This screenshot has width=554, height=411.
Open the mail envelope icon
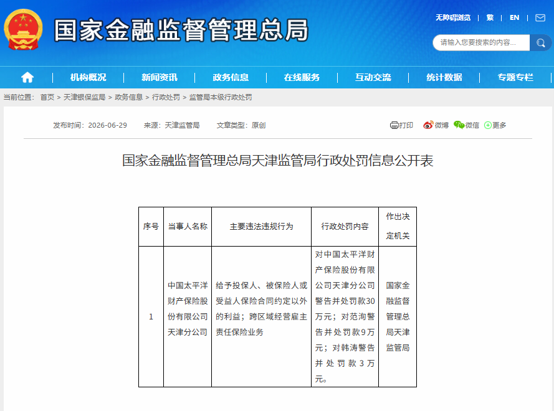(x=540, y=18)
